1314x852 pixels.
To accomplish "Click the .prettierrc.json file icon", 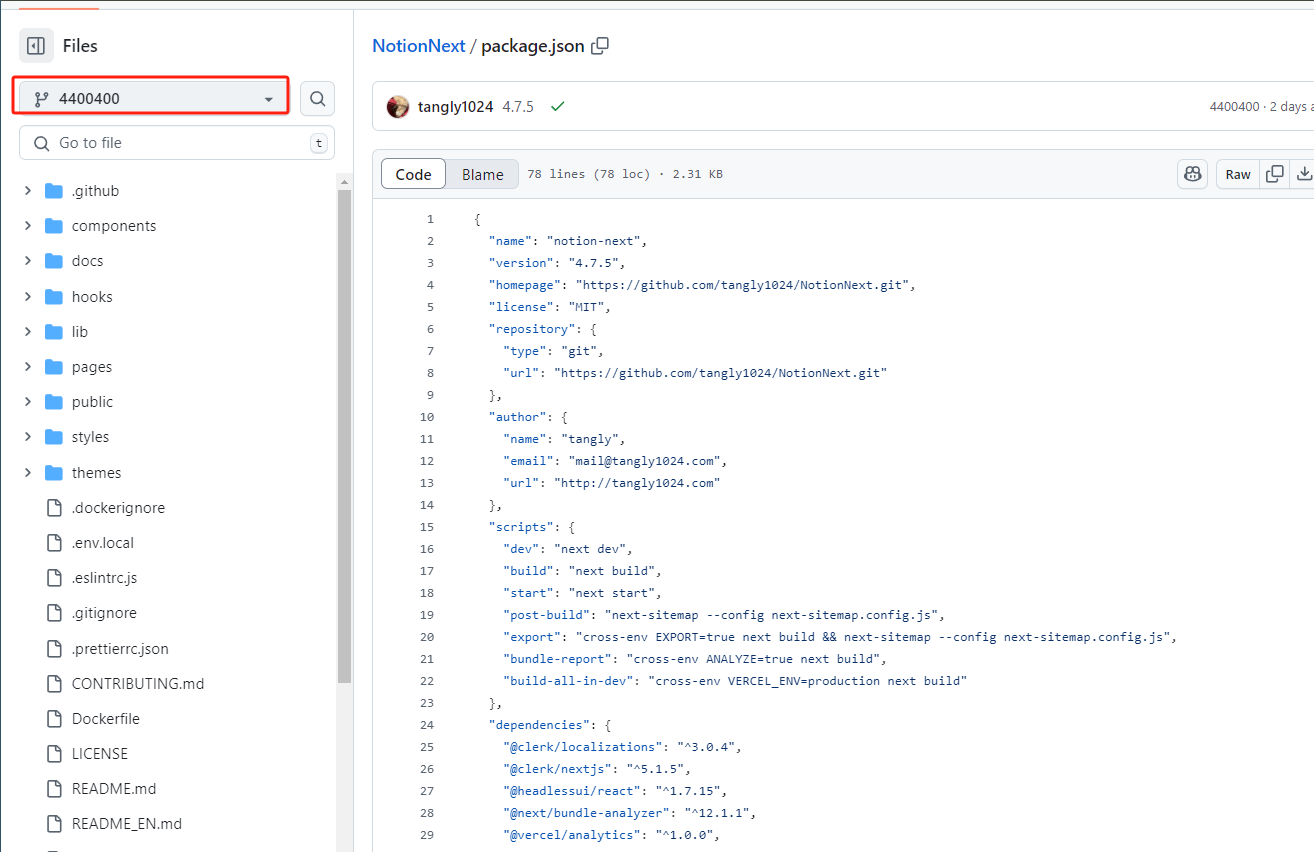I will click(x=54, y=649).
